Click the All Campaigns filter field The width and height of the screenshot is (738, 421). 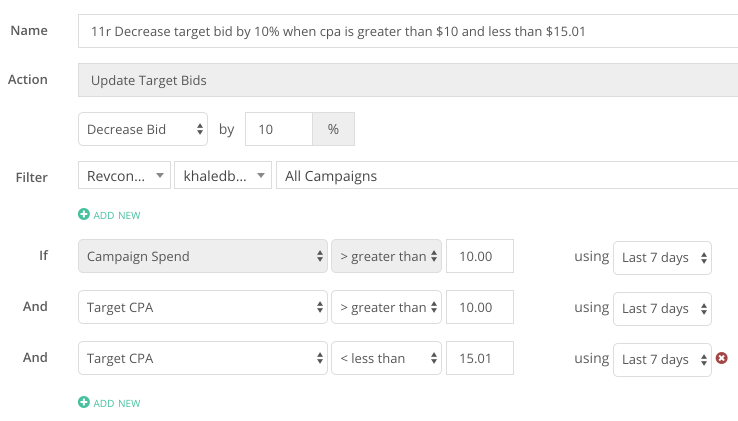point(507,176)
